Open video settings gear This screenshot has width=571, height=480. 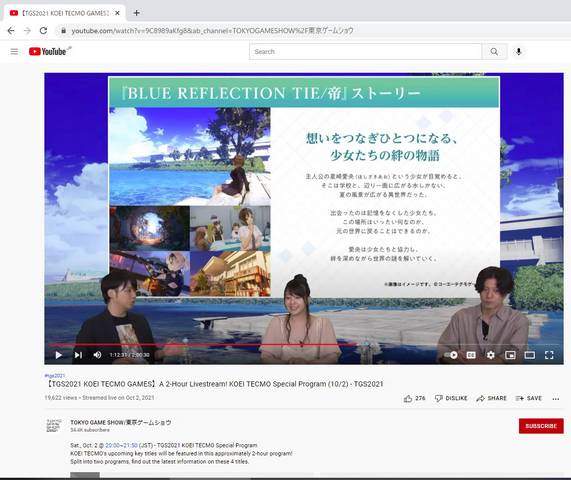[491, 355]
